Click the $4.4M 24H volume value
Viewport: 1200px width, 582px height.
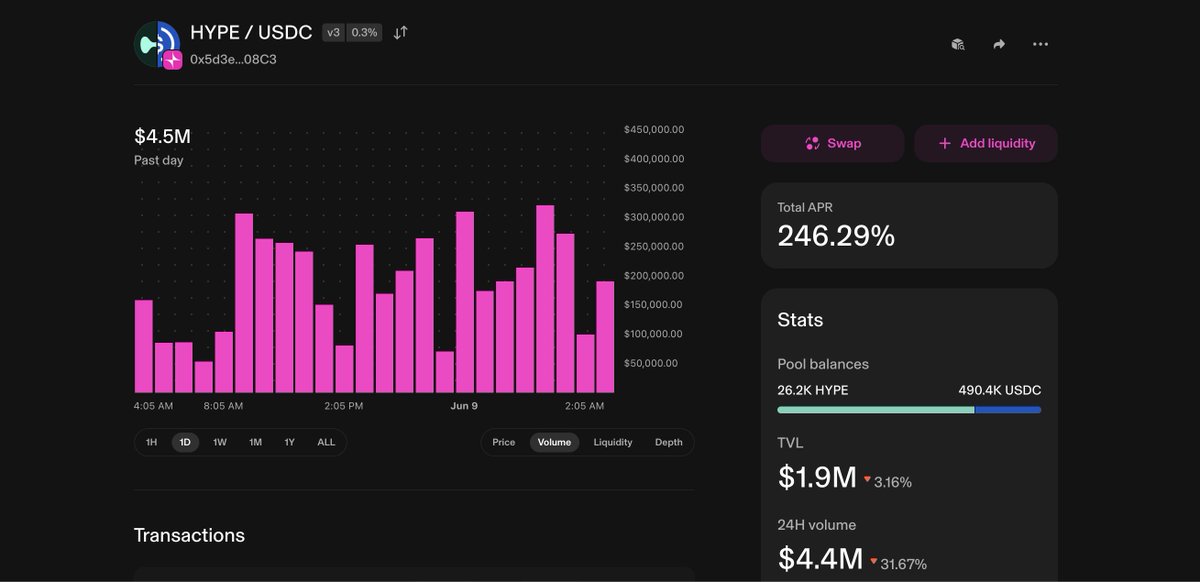point(821,558)
